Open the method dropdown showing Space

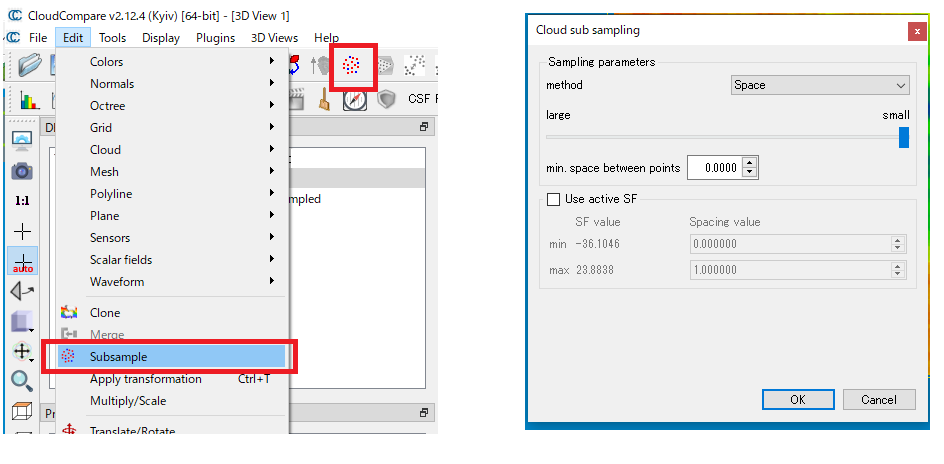[x=820, y=85]
